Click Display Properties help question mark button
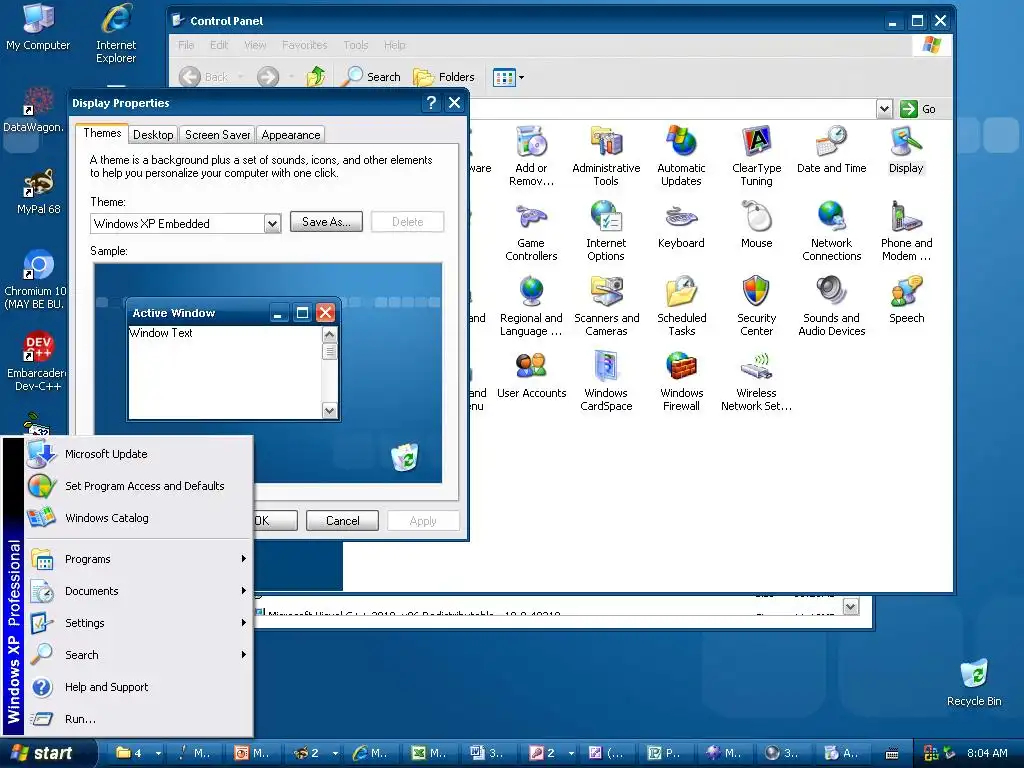This screenshot has width=1024, height=768. (x=431, y=103)
